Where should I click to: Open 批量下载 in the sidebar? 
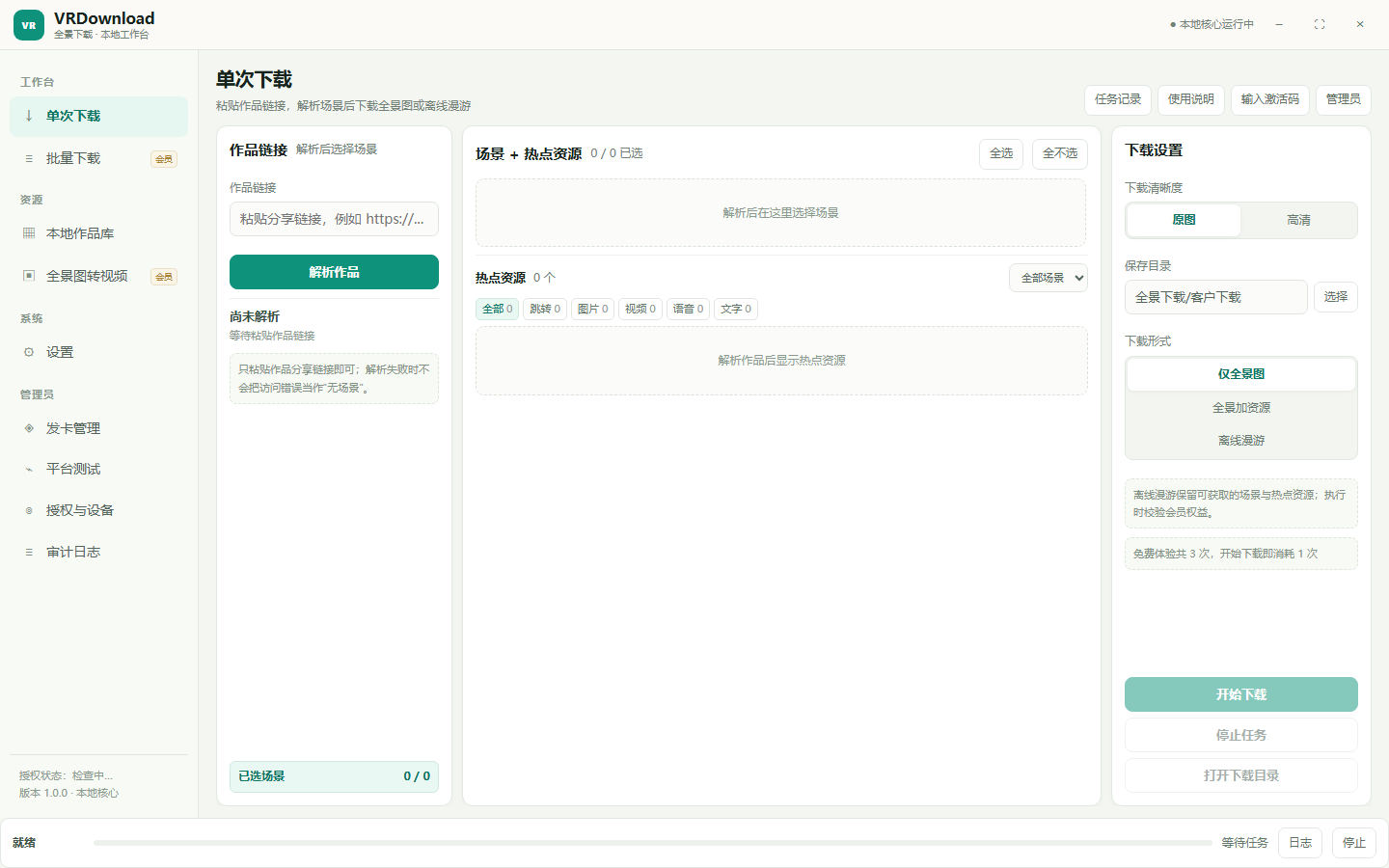tap(98, 158)
